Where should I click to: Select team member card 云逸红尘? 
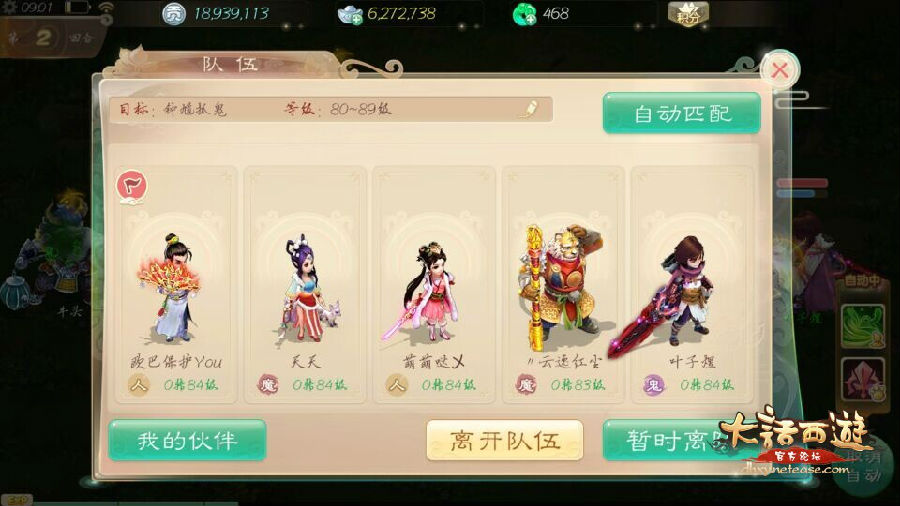(563, 285)
